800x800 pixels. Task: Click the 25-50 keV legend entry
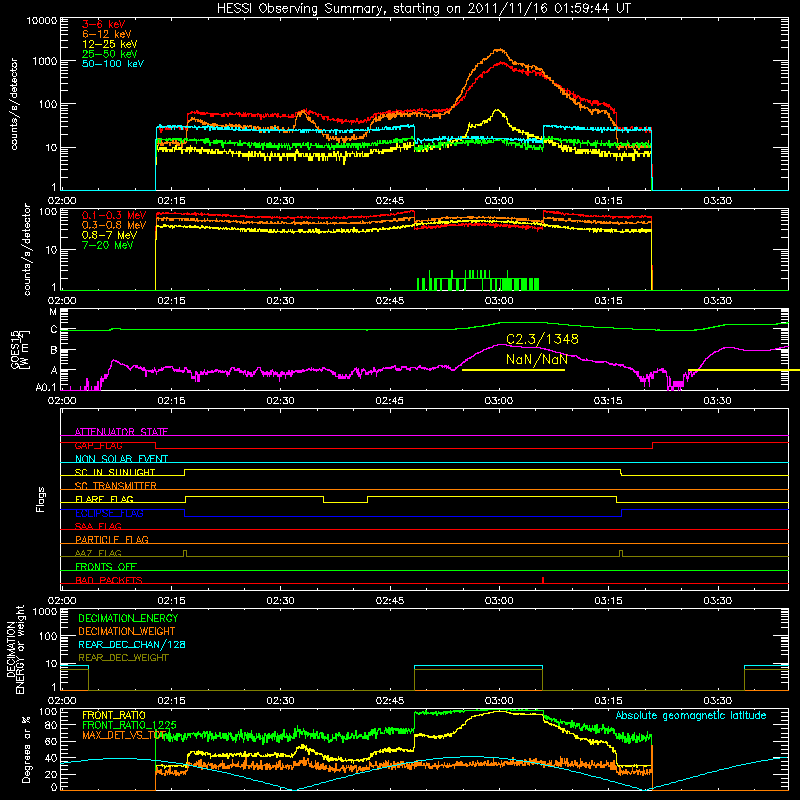tap(110, 54)
